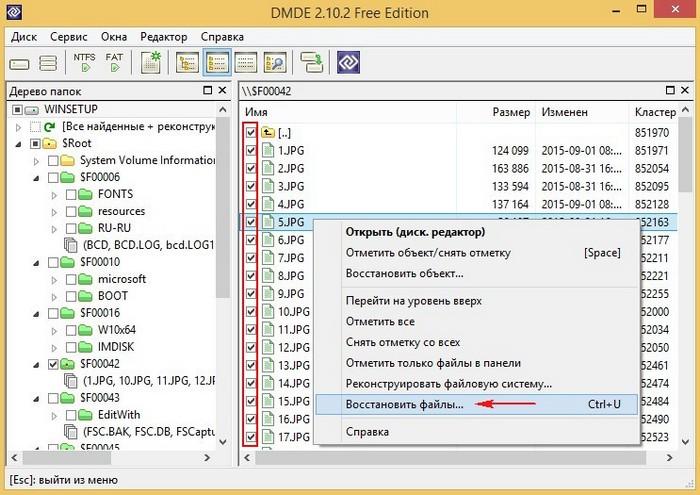Click the DMDE title bar application icon
This screenshot has width=700, height=495.
coord(14,12)
